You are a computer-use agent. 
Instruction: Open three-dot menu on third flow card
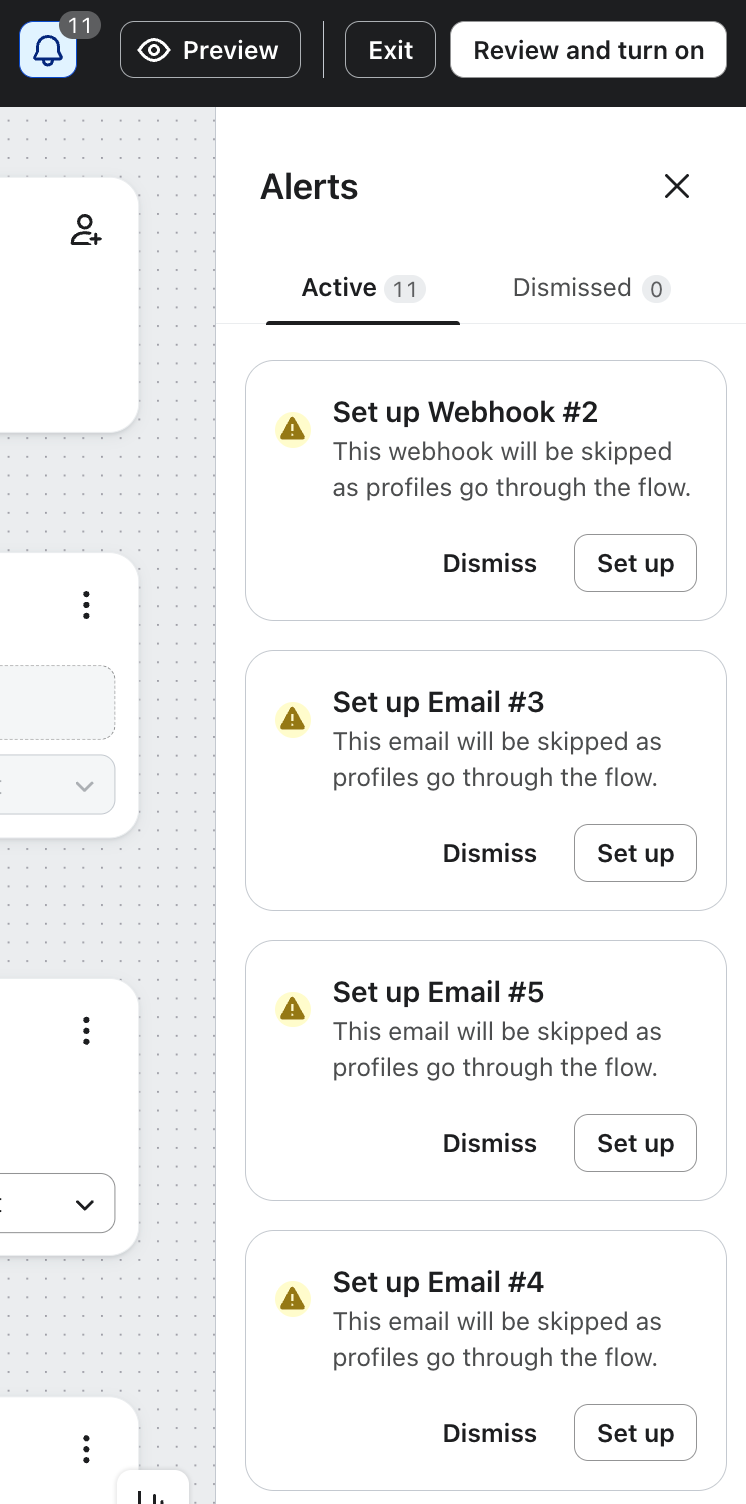pos(86,1031)
